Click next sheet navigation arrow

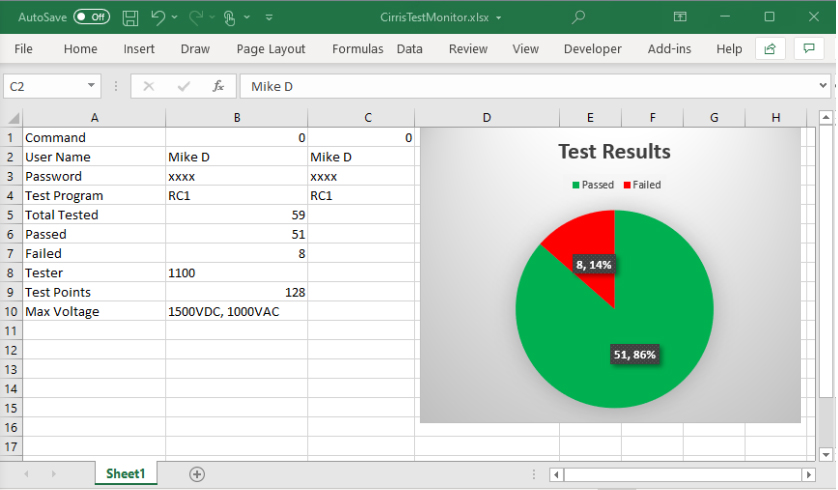tap(53, 473)
